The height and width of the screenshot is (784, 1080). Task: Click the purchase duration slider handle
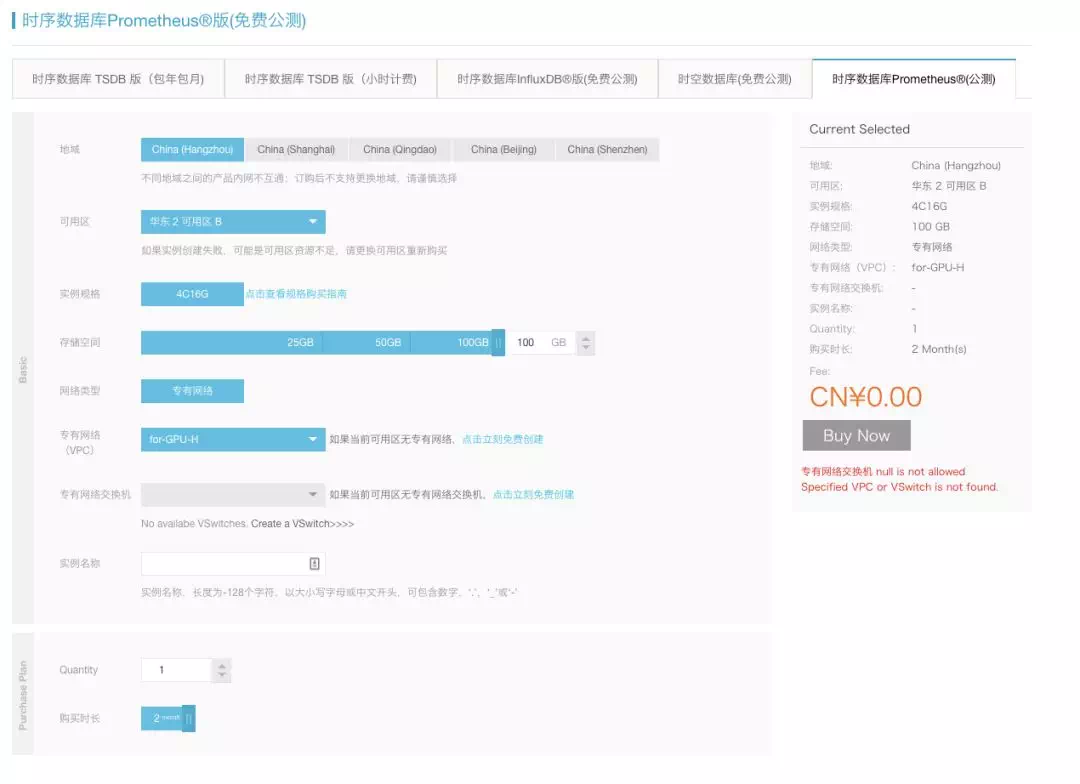(188, 718)
